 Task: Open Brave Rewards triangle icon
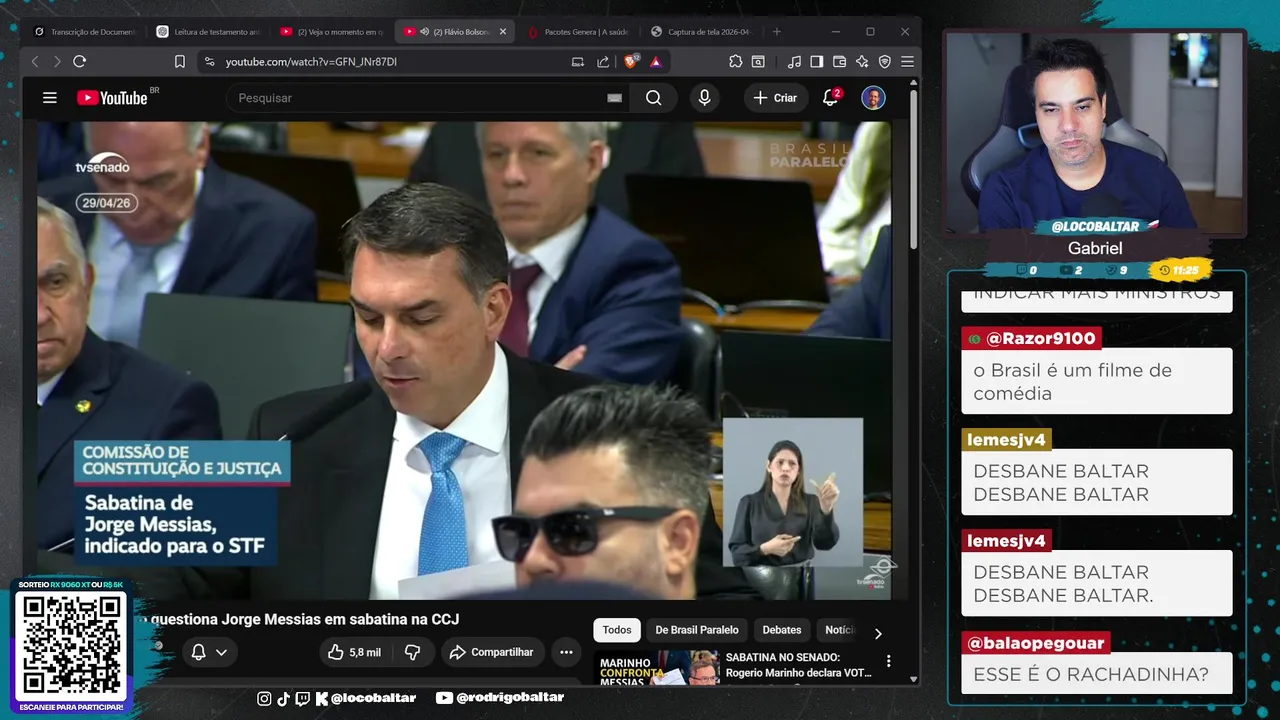[x=656, y=62]
